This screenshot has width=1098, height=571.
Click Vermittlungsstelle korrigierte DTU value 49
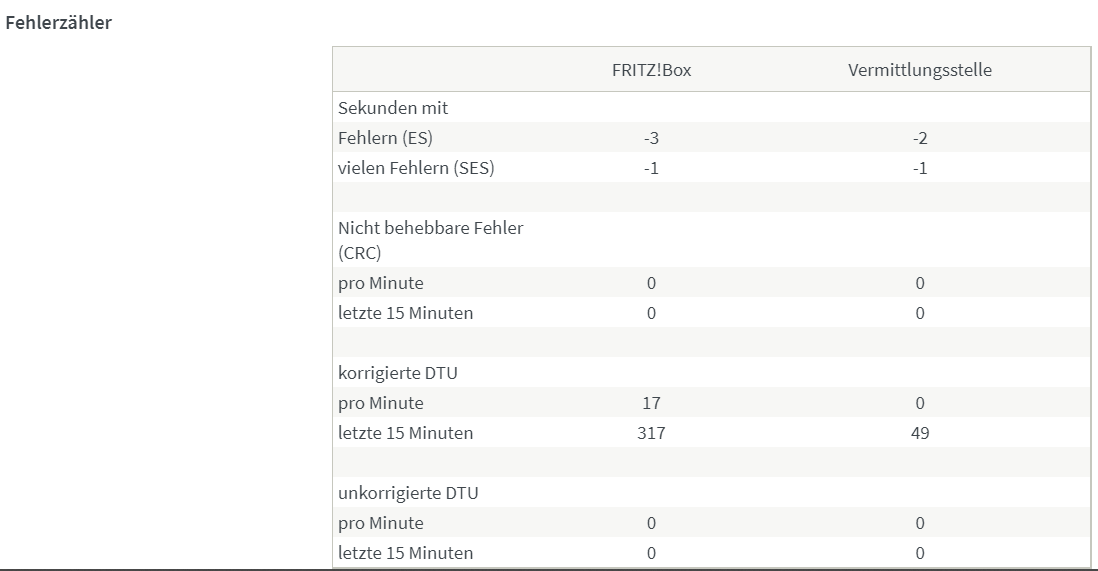coord(919,433)
